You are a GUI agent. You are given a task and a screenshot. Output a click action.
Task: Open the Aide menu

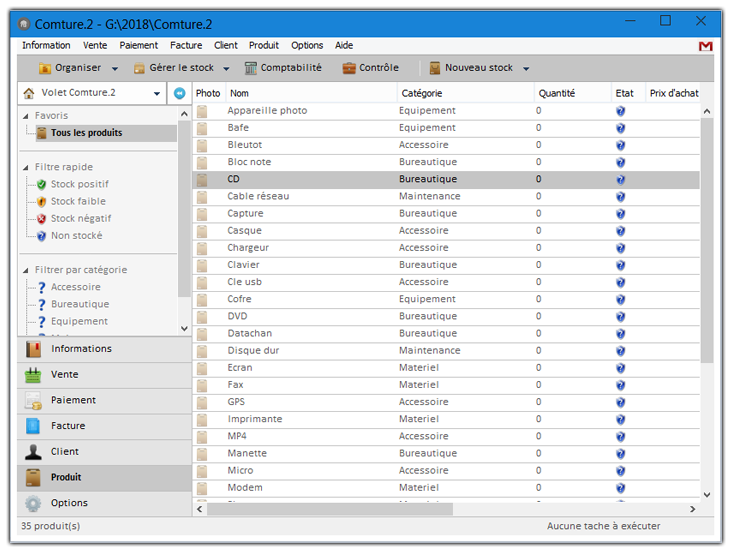[x=343, y=45]
